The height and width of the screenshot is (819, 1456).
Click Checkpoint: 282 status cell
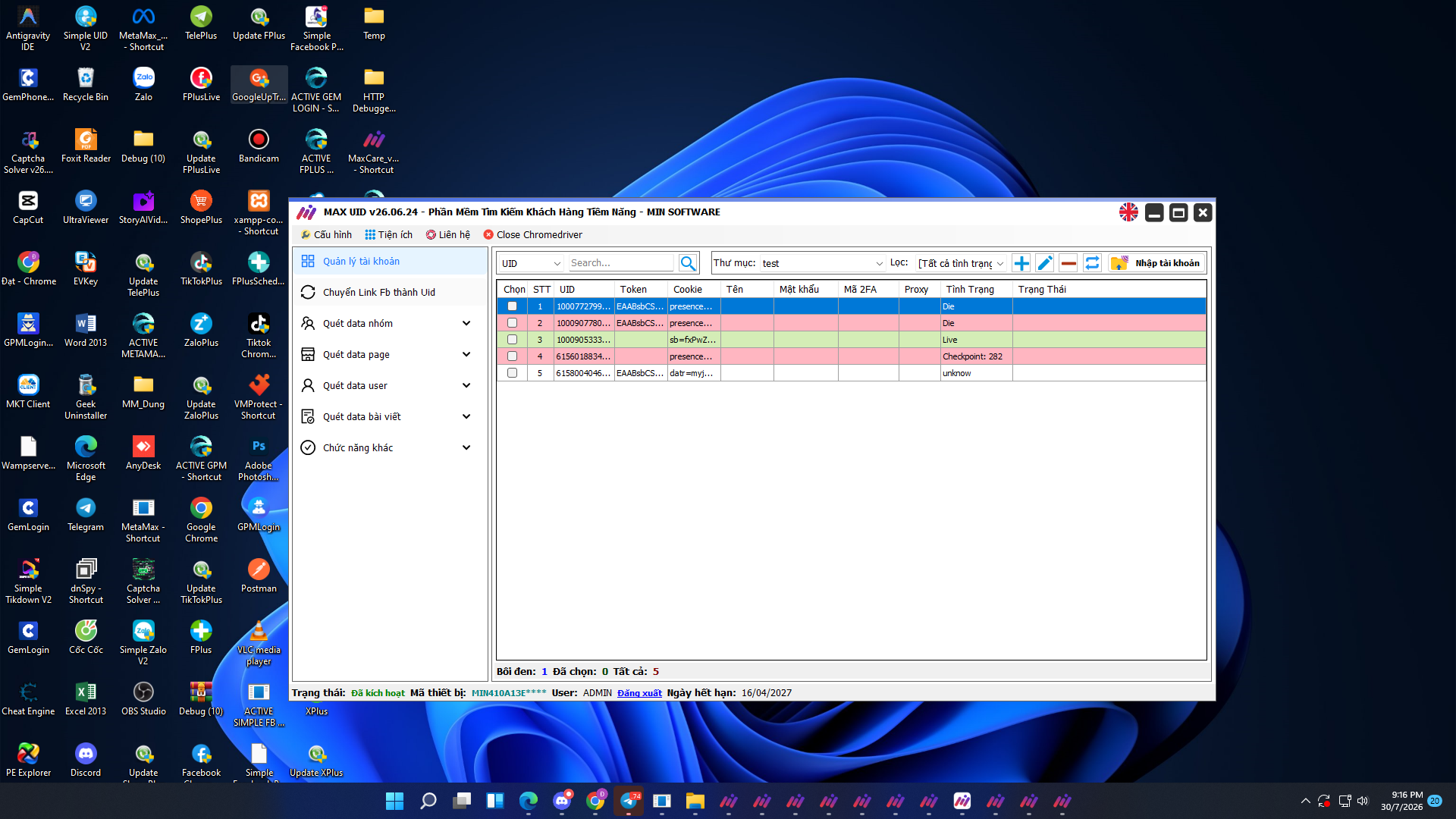pyautogui.click(x=976, y=356)
